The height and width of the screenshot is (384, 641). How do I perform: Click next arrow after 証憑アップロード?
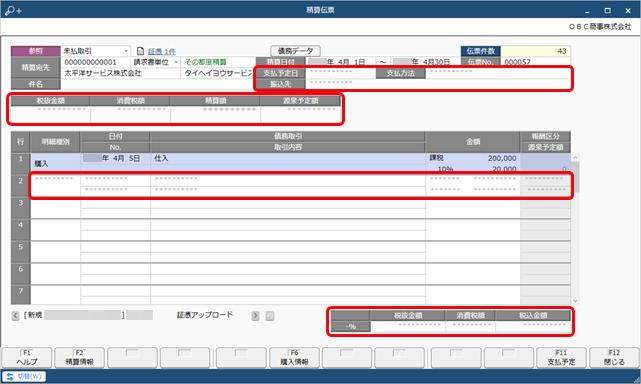click(x=256, y=316)
